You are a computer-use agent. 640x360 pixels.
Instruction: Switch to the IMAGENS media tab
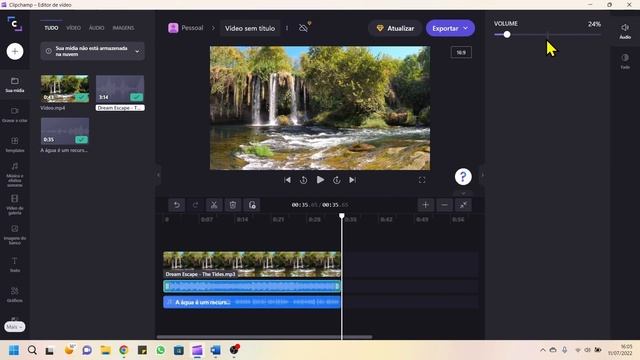pyautogui.click(x=123, y=28)
